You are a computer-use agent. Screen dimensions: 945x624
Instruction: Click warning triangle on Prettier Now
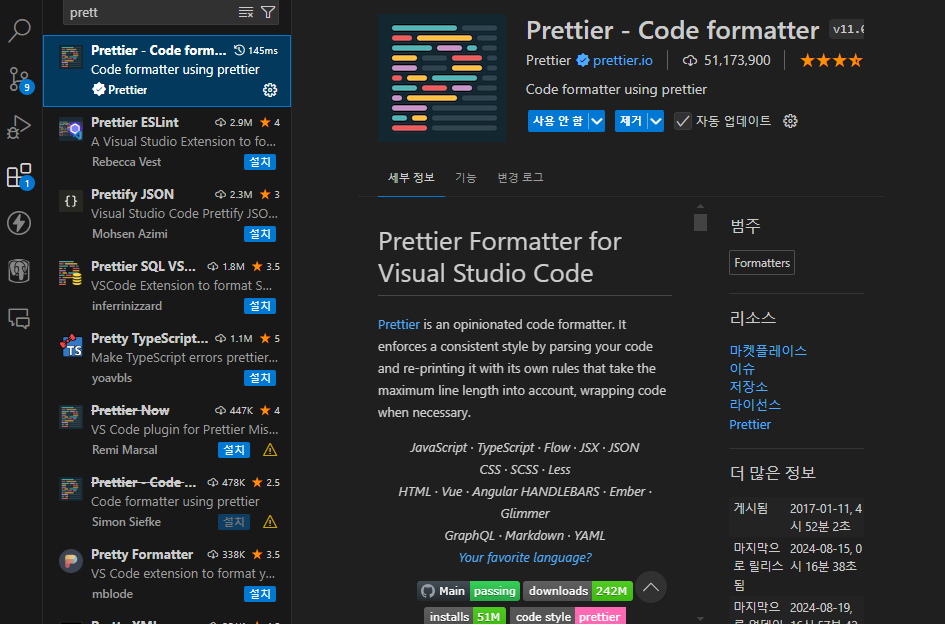270,450
